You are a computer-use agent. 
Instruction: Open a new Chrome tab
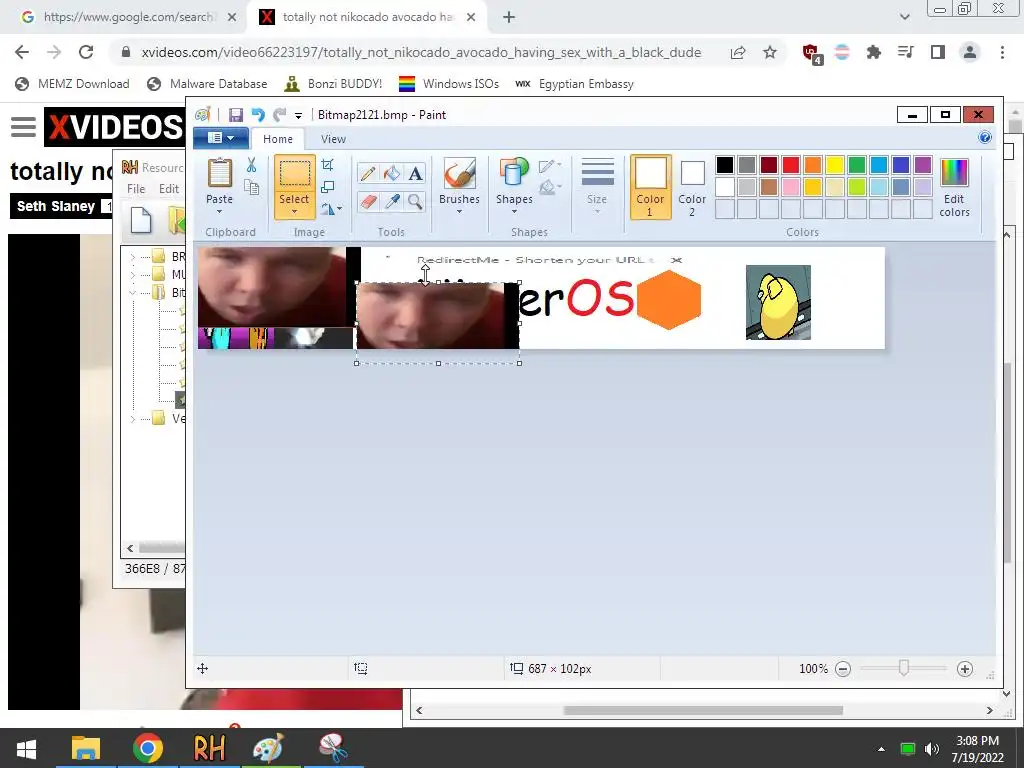click(509, 17)
